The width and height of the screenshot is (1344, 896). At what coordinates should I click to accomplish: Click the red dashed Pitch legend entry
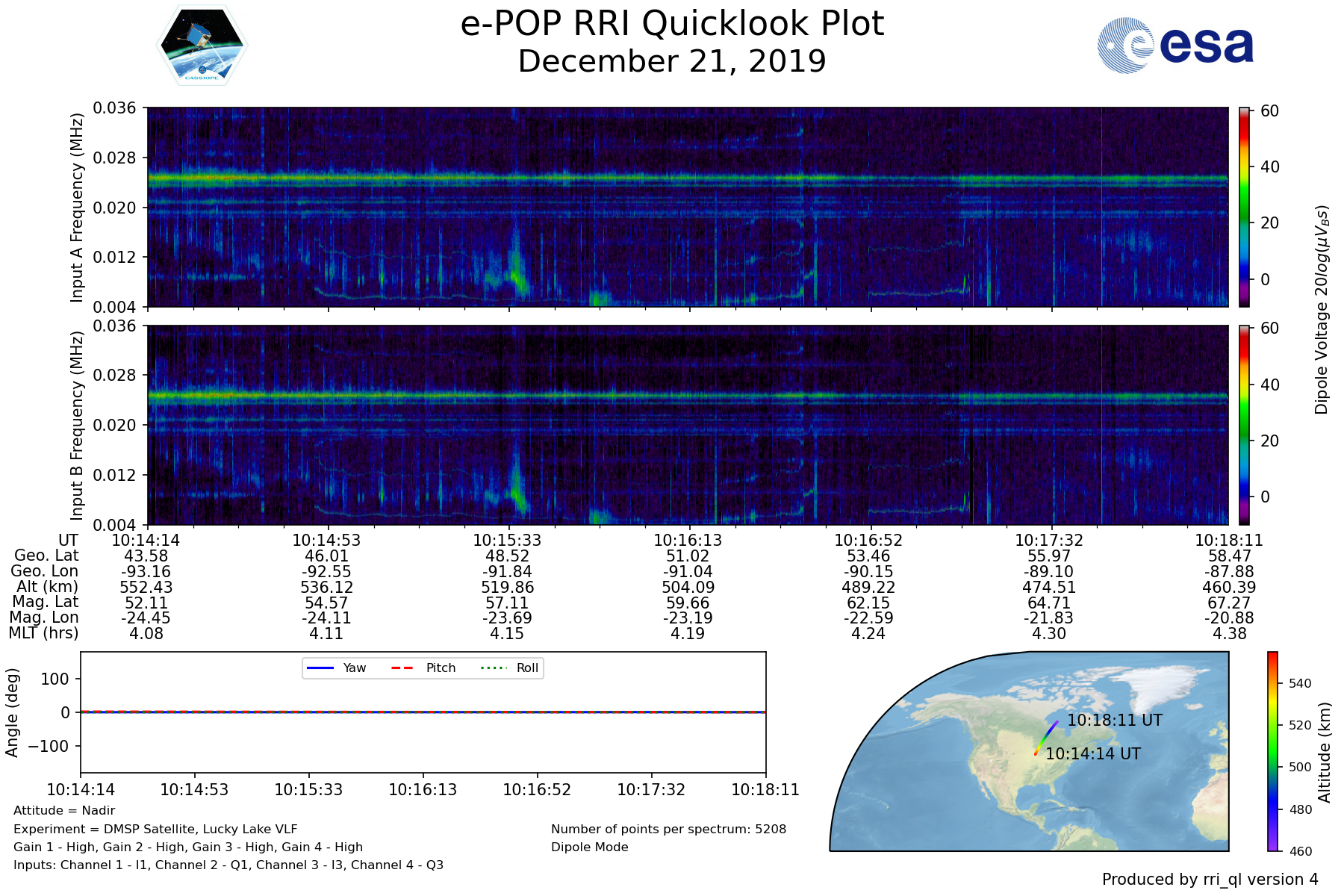coord(423,668)
